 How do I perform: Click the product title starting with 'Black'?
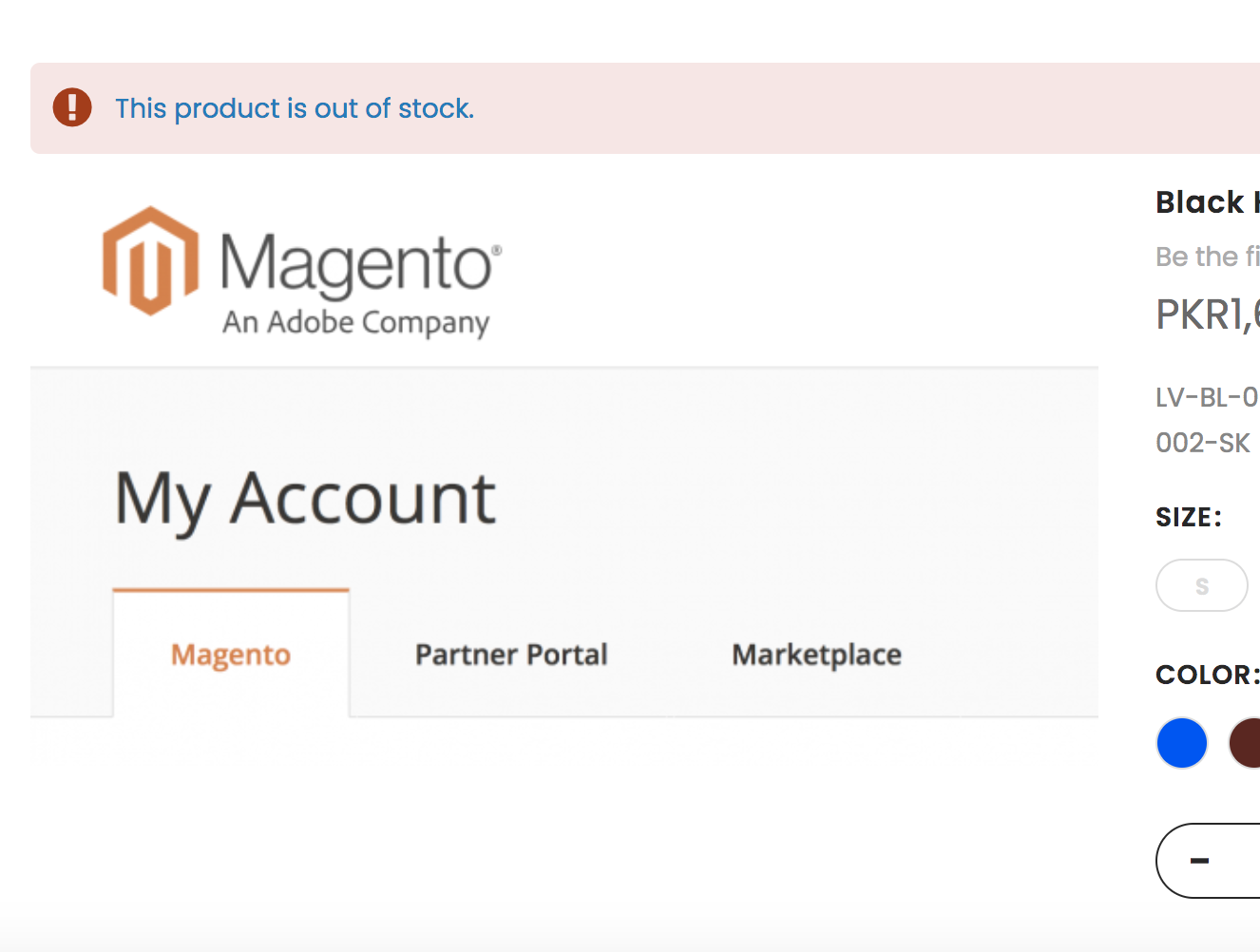click(x=1207, y=201)
